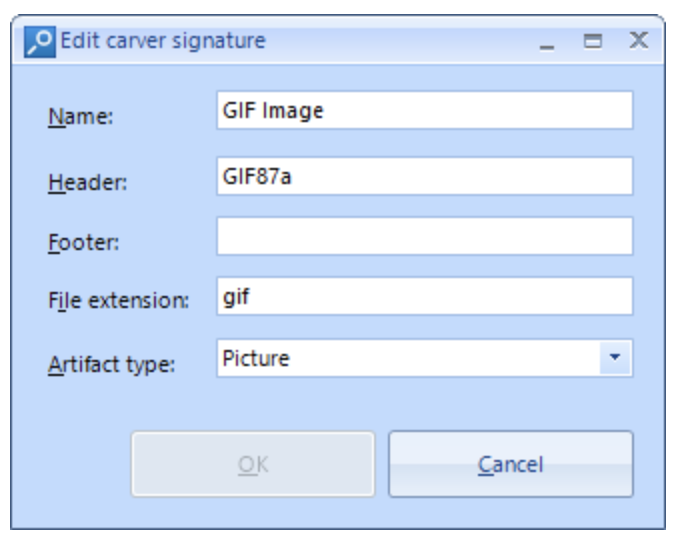Maximize the Edit carver signature dialog
Viewport: 678px width, 542px height.
tap(593, 42)
